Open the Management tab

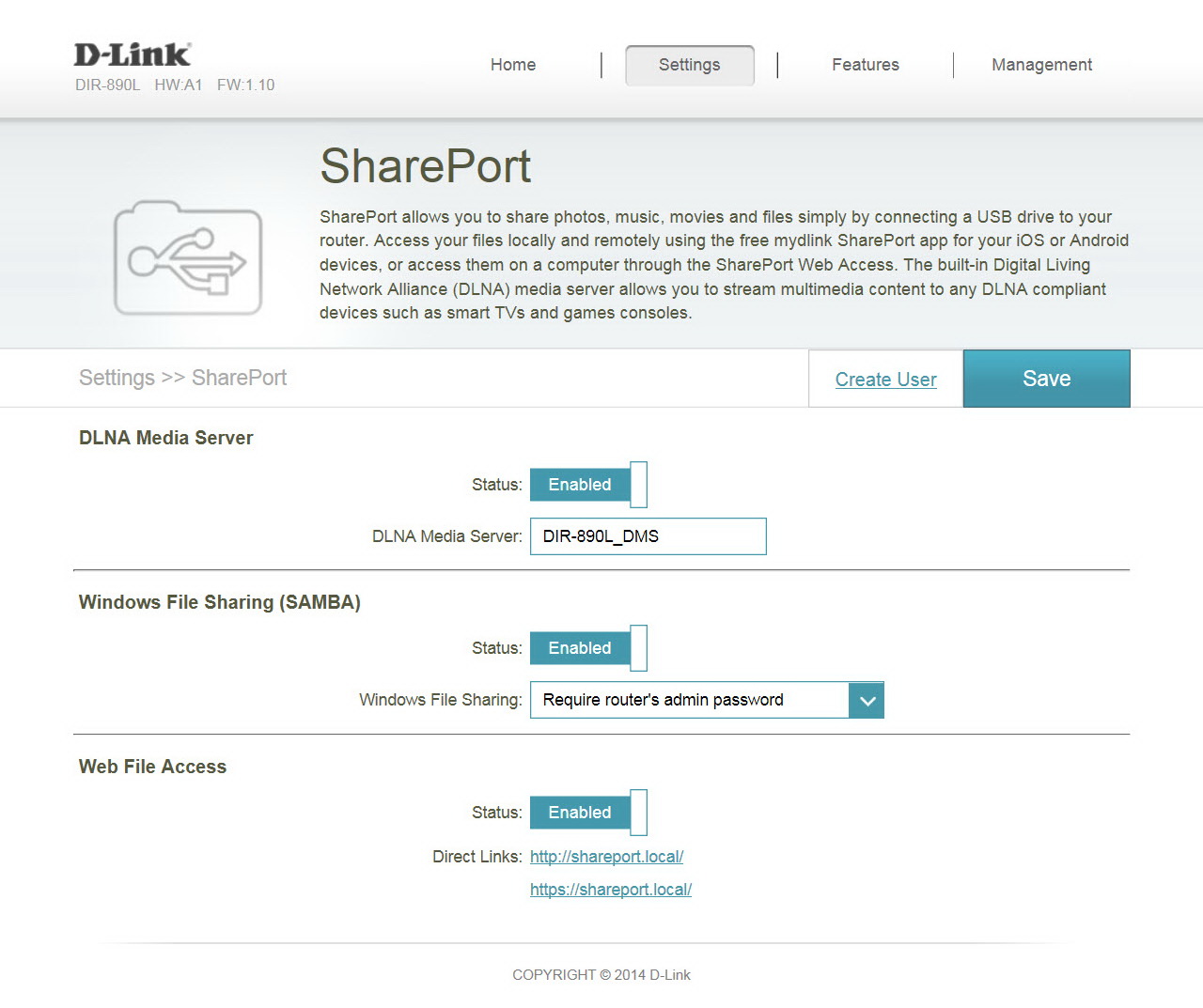[x=1041, y=65]
